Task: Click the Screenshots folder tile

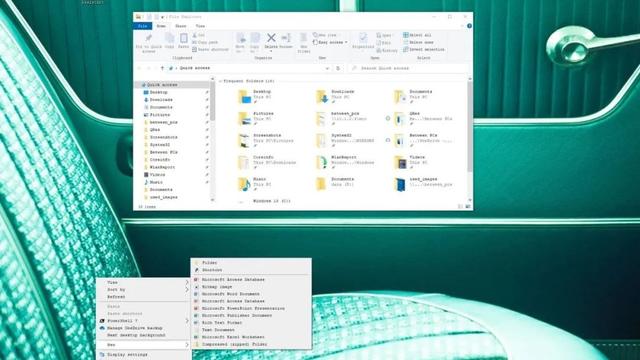Action: [265, 140]
